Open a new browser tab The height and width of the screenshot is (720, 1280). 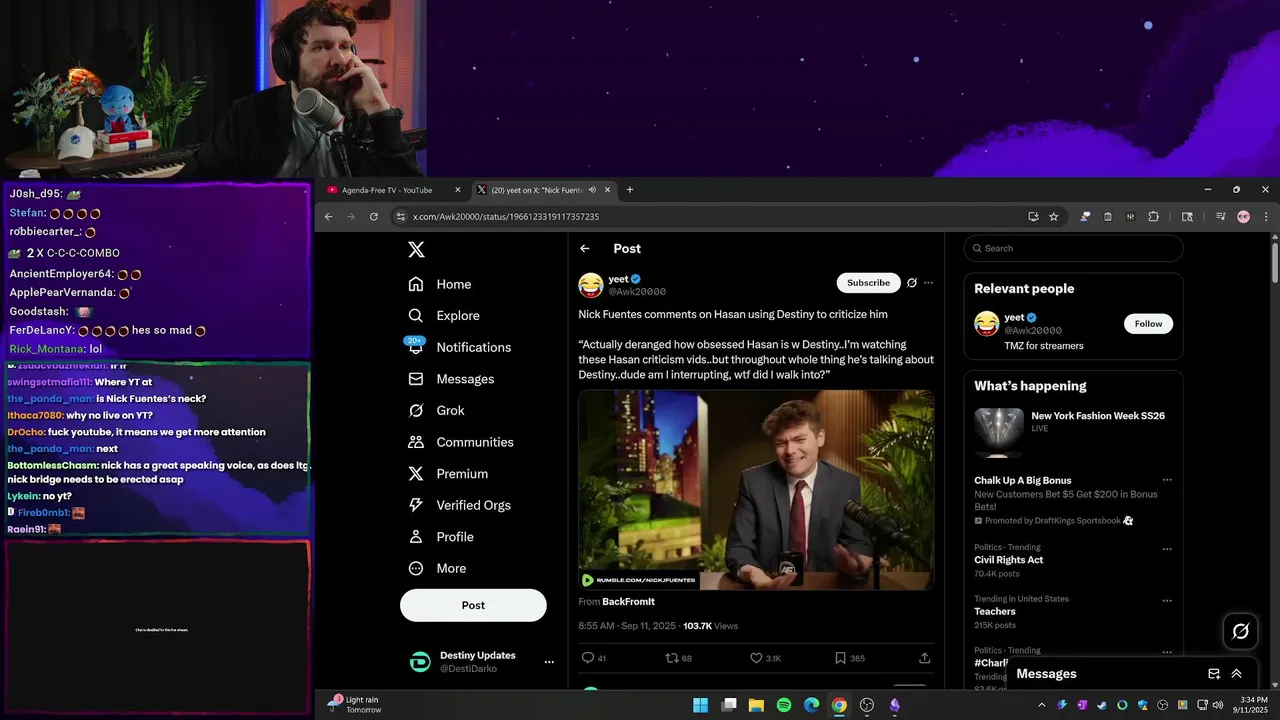(629, 190)
